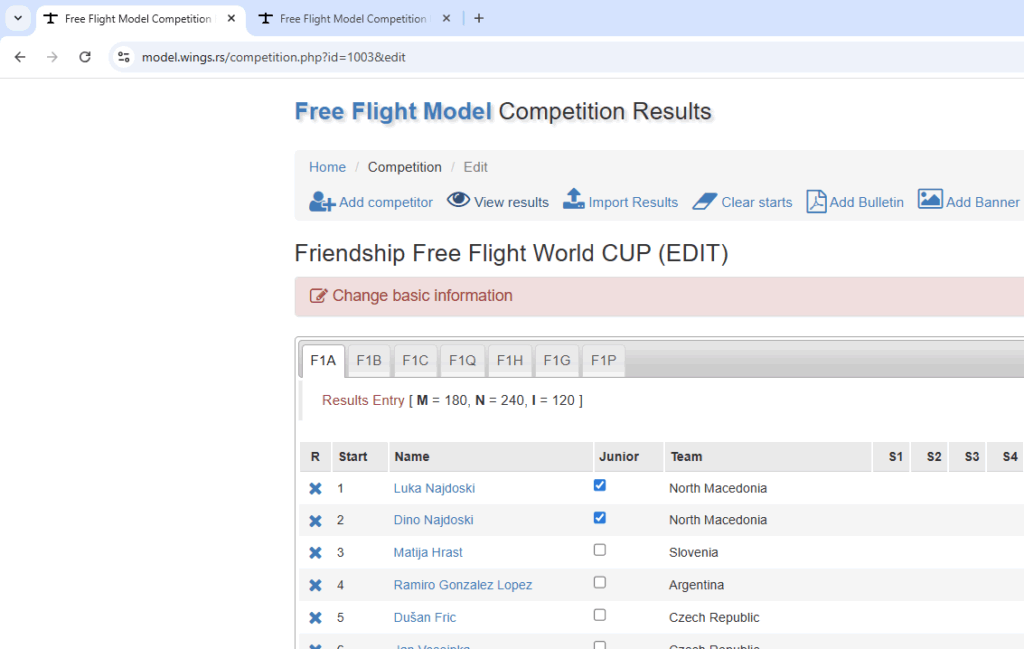
Task: Open the browser tab search dropdown
Action: click(x=18, y=18)
